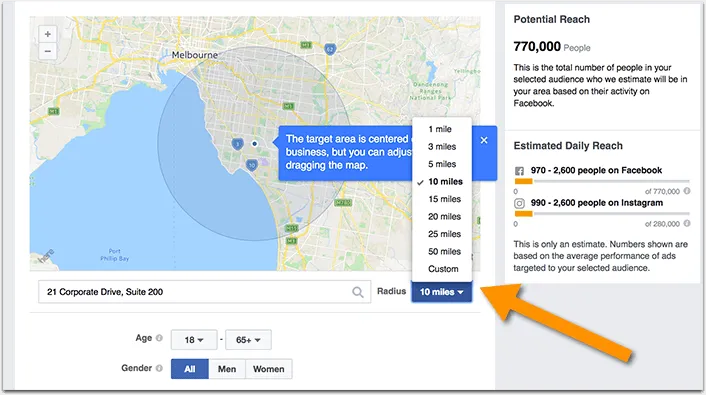Select Women gender button
Viewport: 706px width, 395px height.
pos(268,369)
